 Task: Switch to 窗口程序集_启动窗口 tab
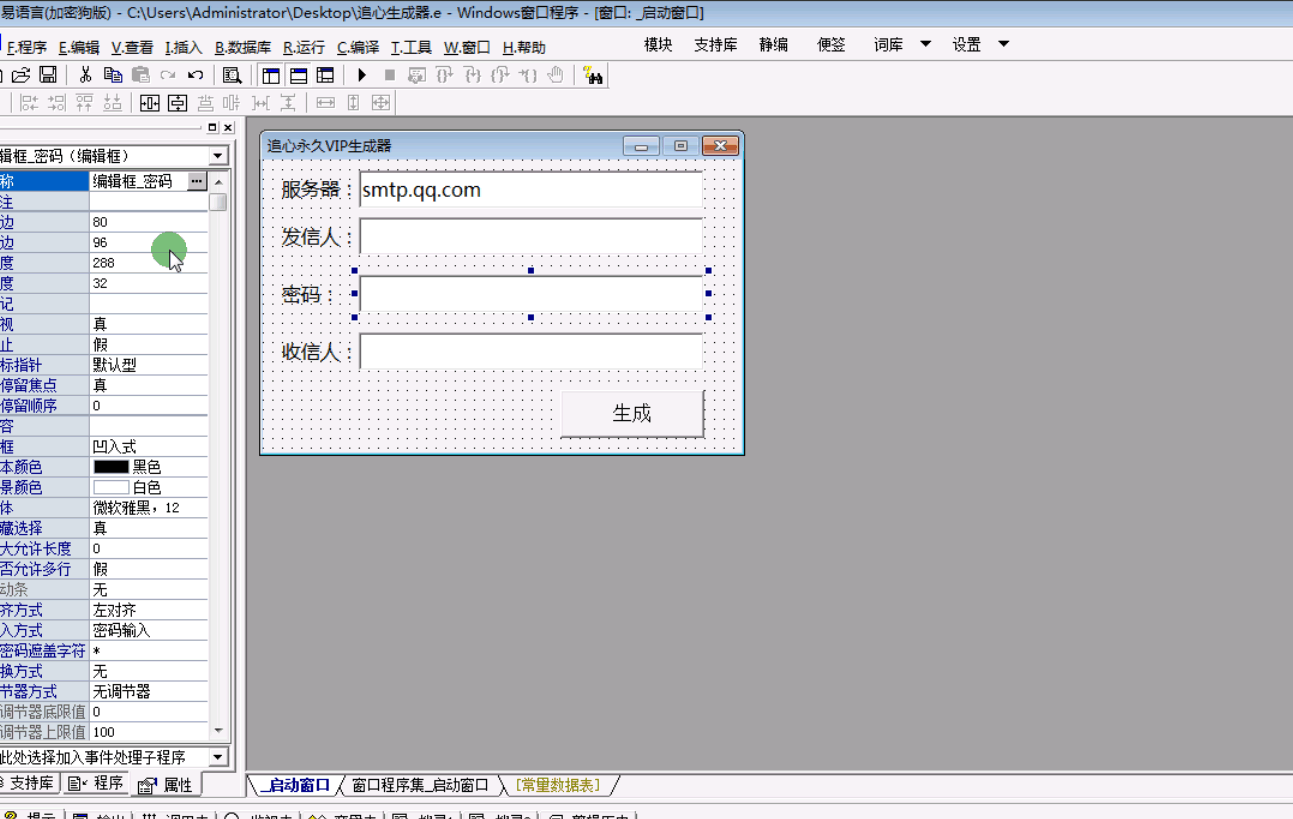[420, 785]
